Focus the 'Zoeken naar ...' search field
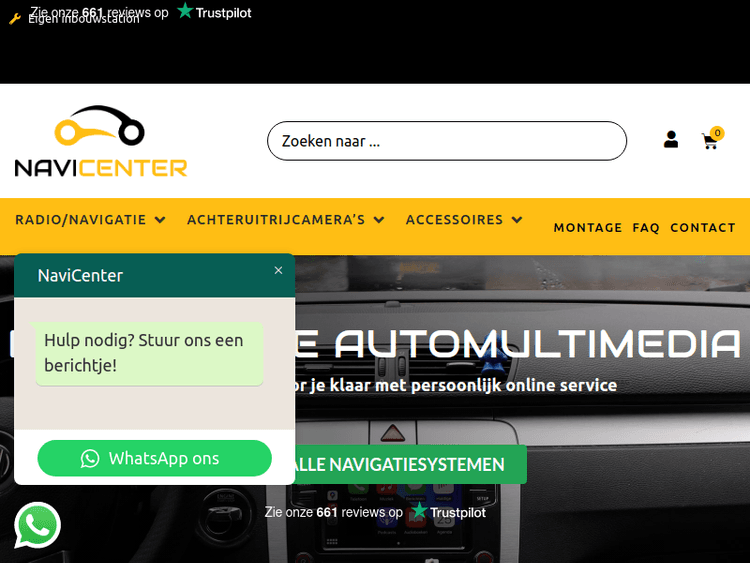The width and height of the screenshot is (750, 563). (x=447, y=141)
